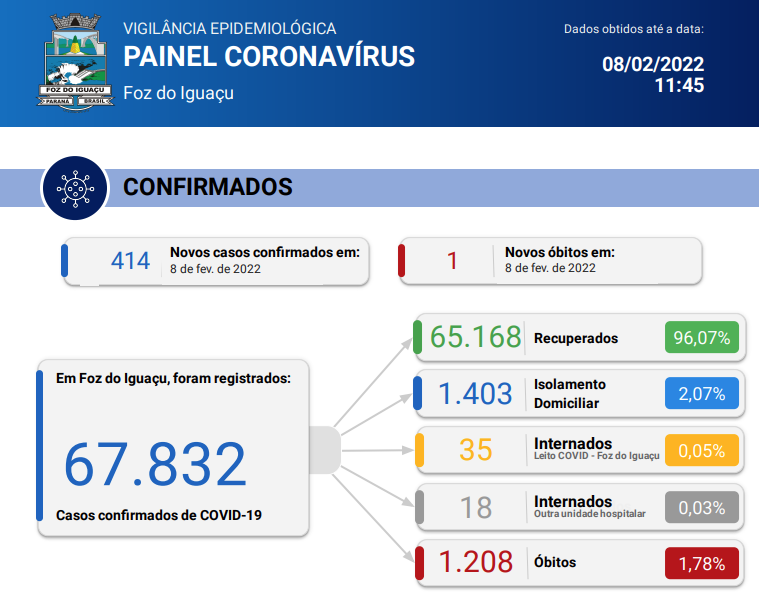Click the VIGILÂNCIA EPIDEMIOLÓGICA heading
This screenshot has height=593, width=759.
[x=229, y=29]
